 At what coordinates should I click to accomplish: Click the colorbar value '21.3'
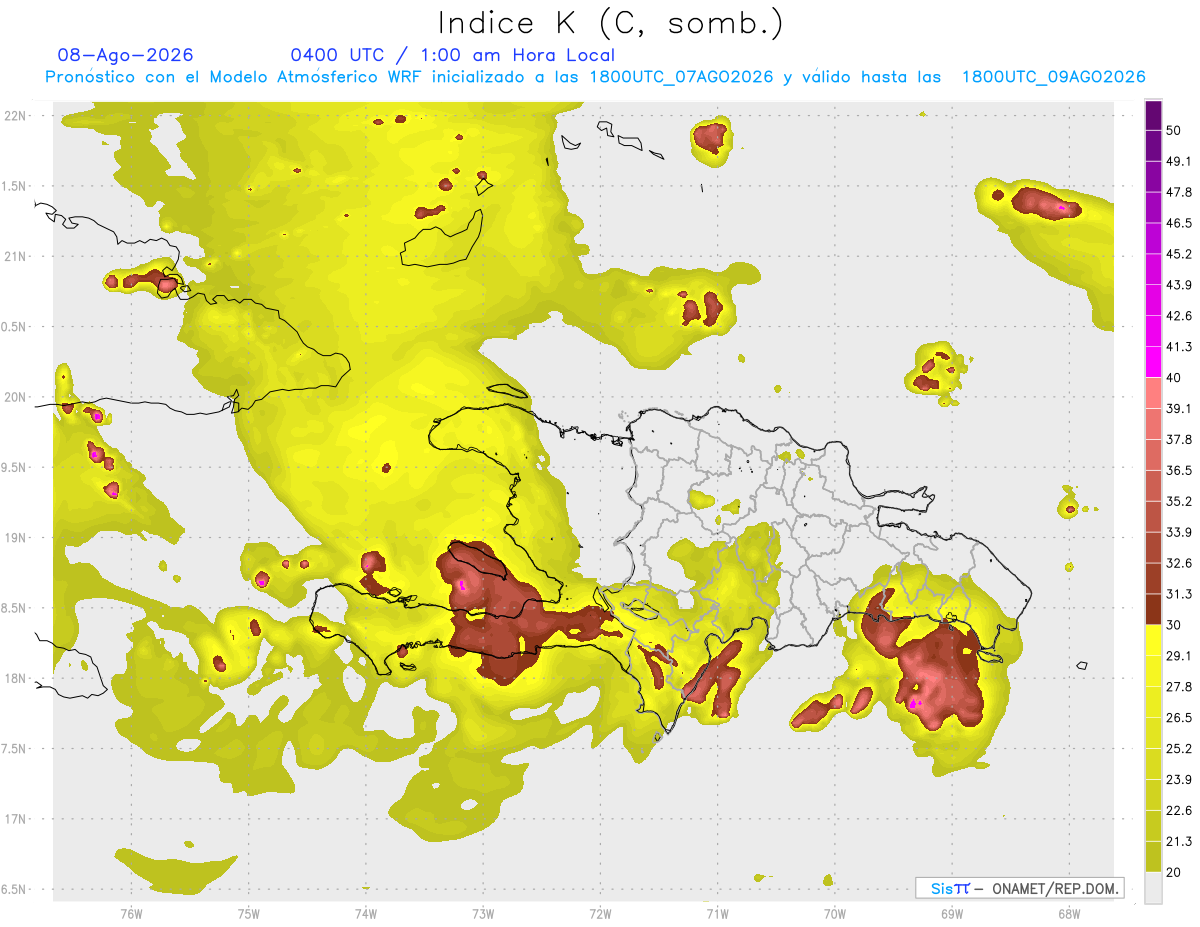point(1179,842)
